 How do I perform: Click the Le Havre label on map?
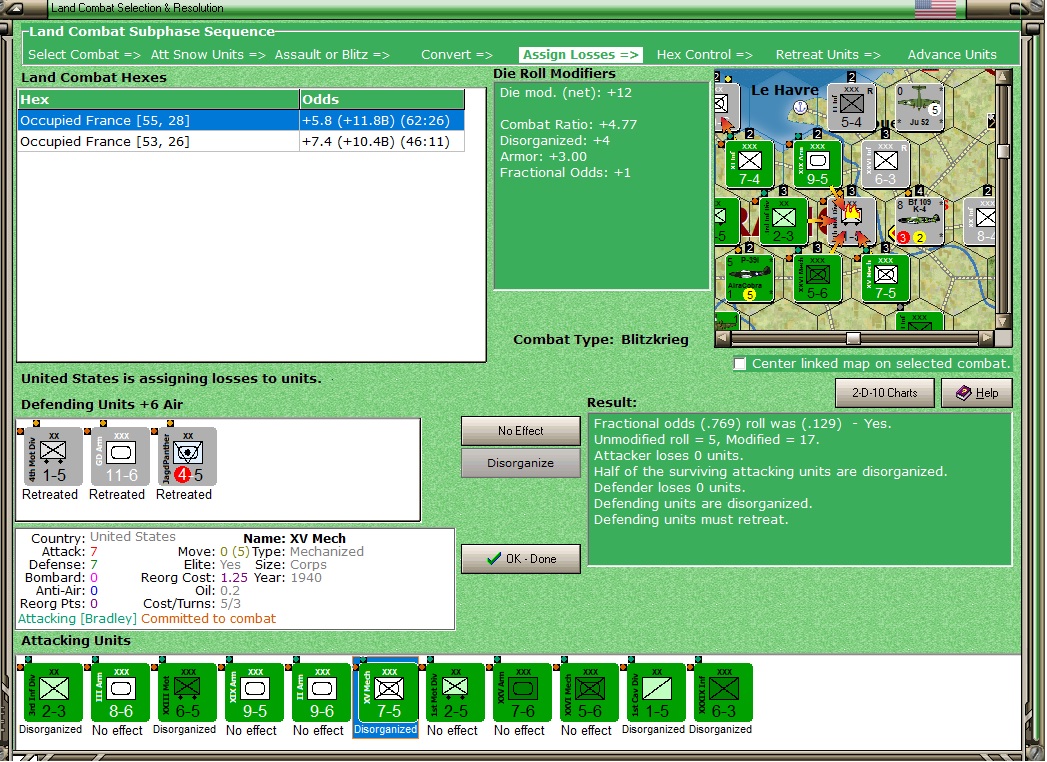[785, 90]
